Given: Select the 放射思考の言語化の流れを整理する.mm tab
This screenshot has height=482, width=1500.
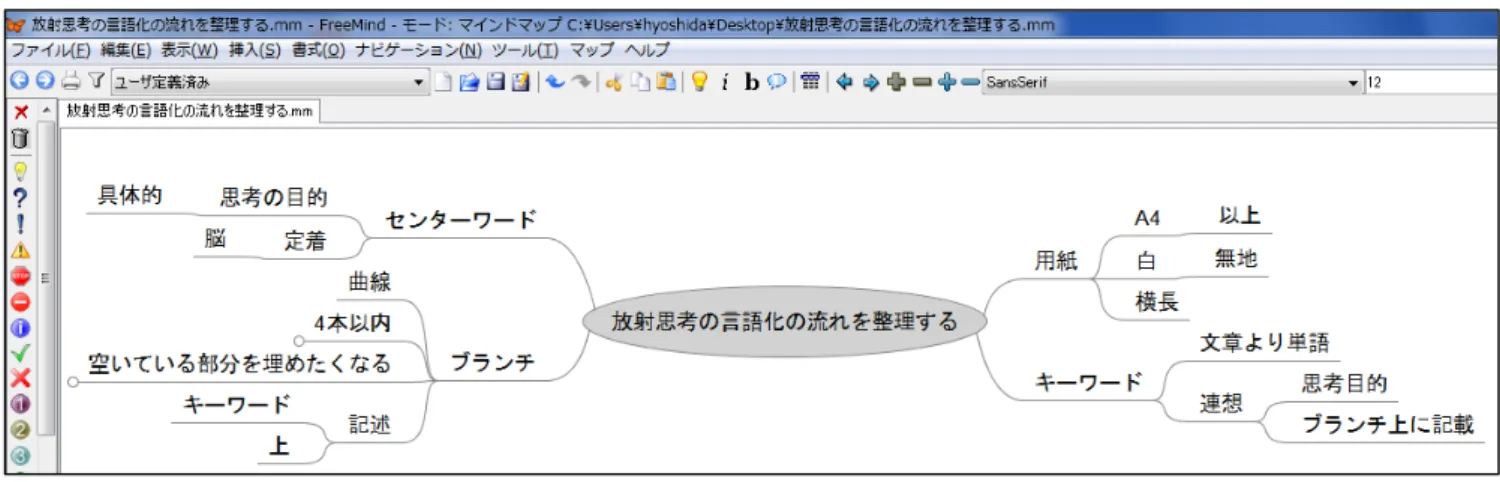Looking at the screenshot, I should (189, 113).
